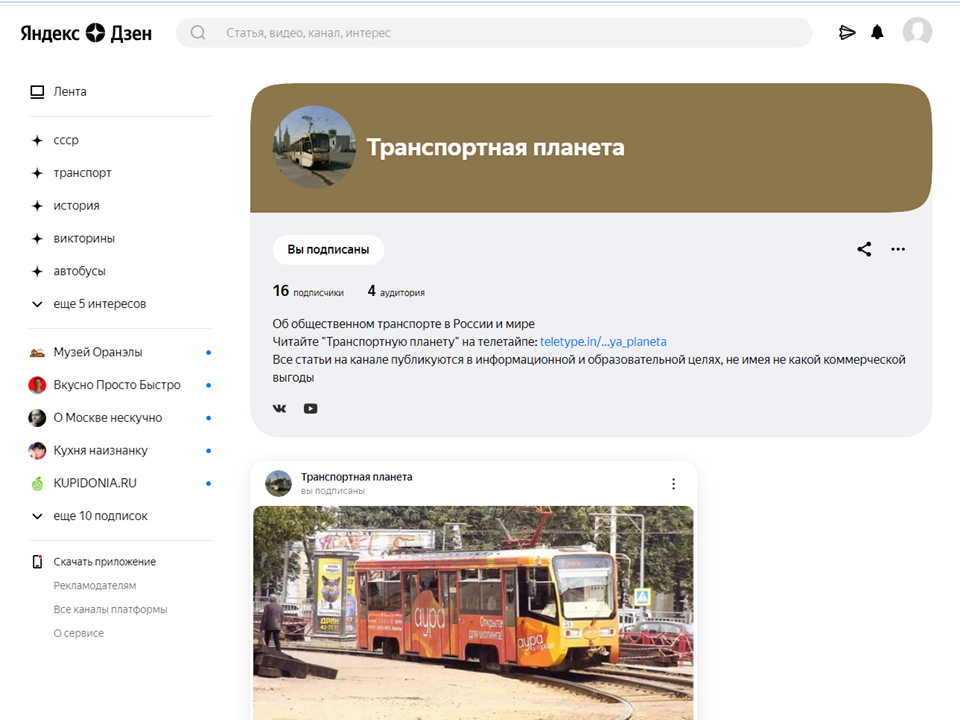Click star icon beside автобусы
Viewport: 960px width, 720px height.
coord(37,271)
